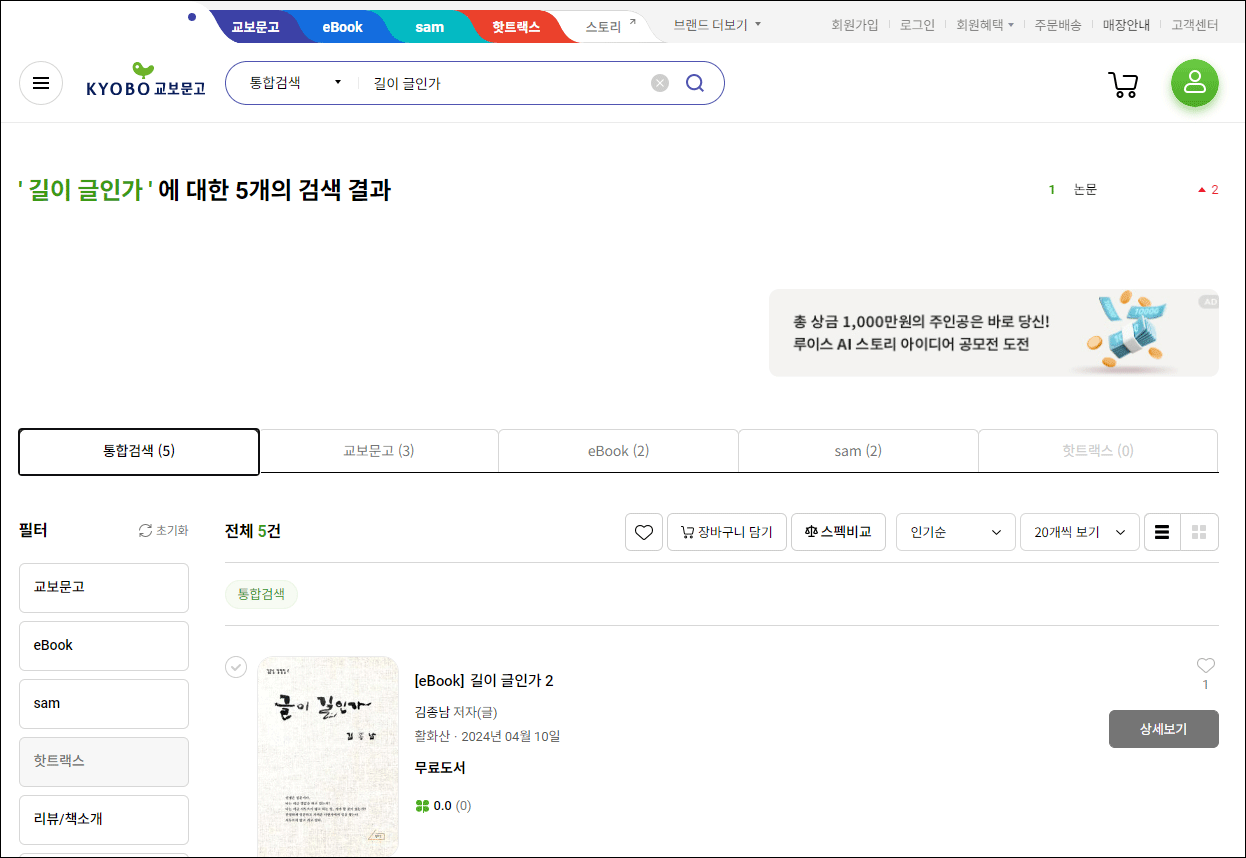Click the heart wishlist button in toolbar
This screenshot has width=1246, height=858.
pos(644,532)
